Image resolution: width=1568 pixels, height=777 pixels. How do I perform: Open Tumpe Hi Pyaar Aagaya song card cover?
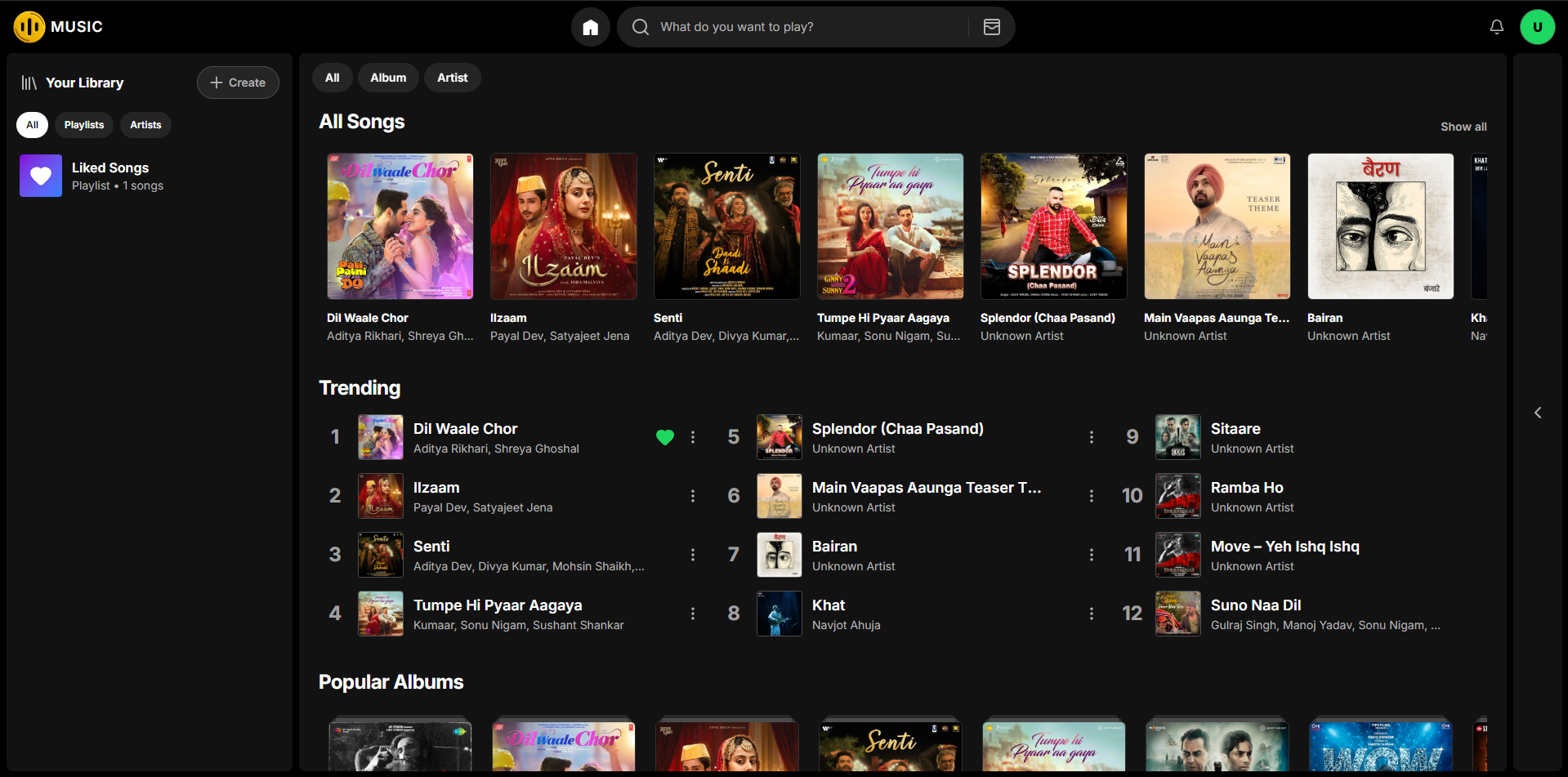pyautogui.click(x=891, y=226)
